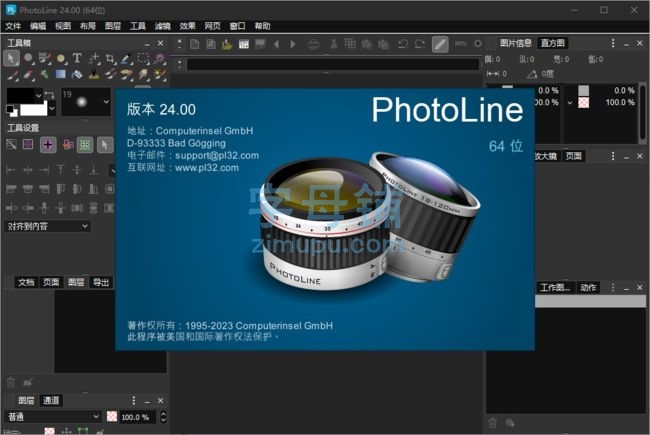Image resolution: width=650 pixels, height=435 pixels.
Task: Open the 图层 menu in menu bar
Action: pyautogui.click(x=112, y=26)
